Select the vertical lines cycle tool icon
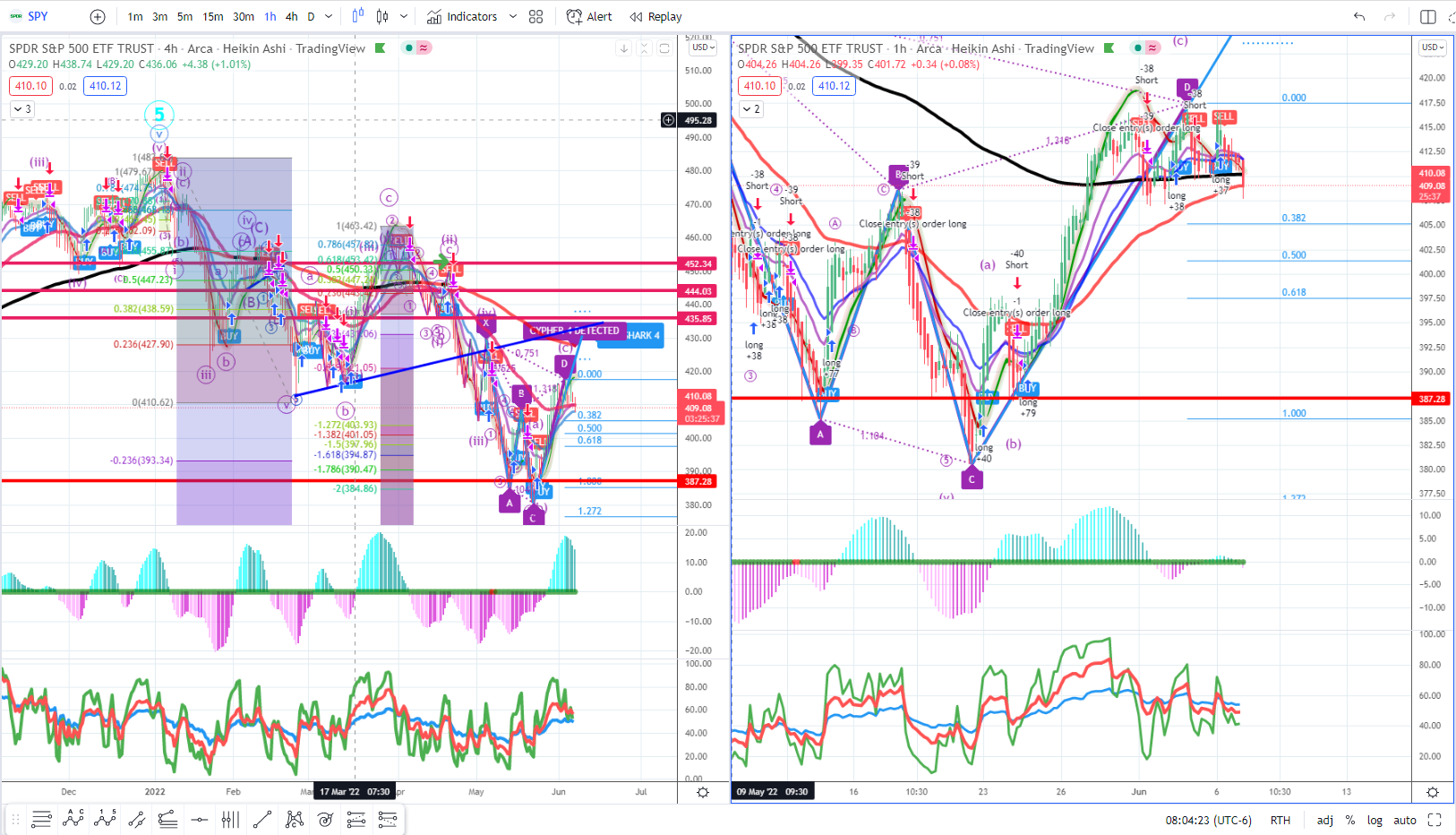The image size is (1456, 835). (230, 819)
